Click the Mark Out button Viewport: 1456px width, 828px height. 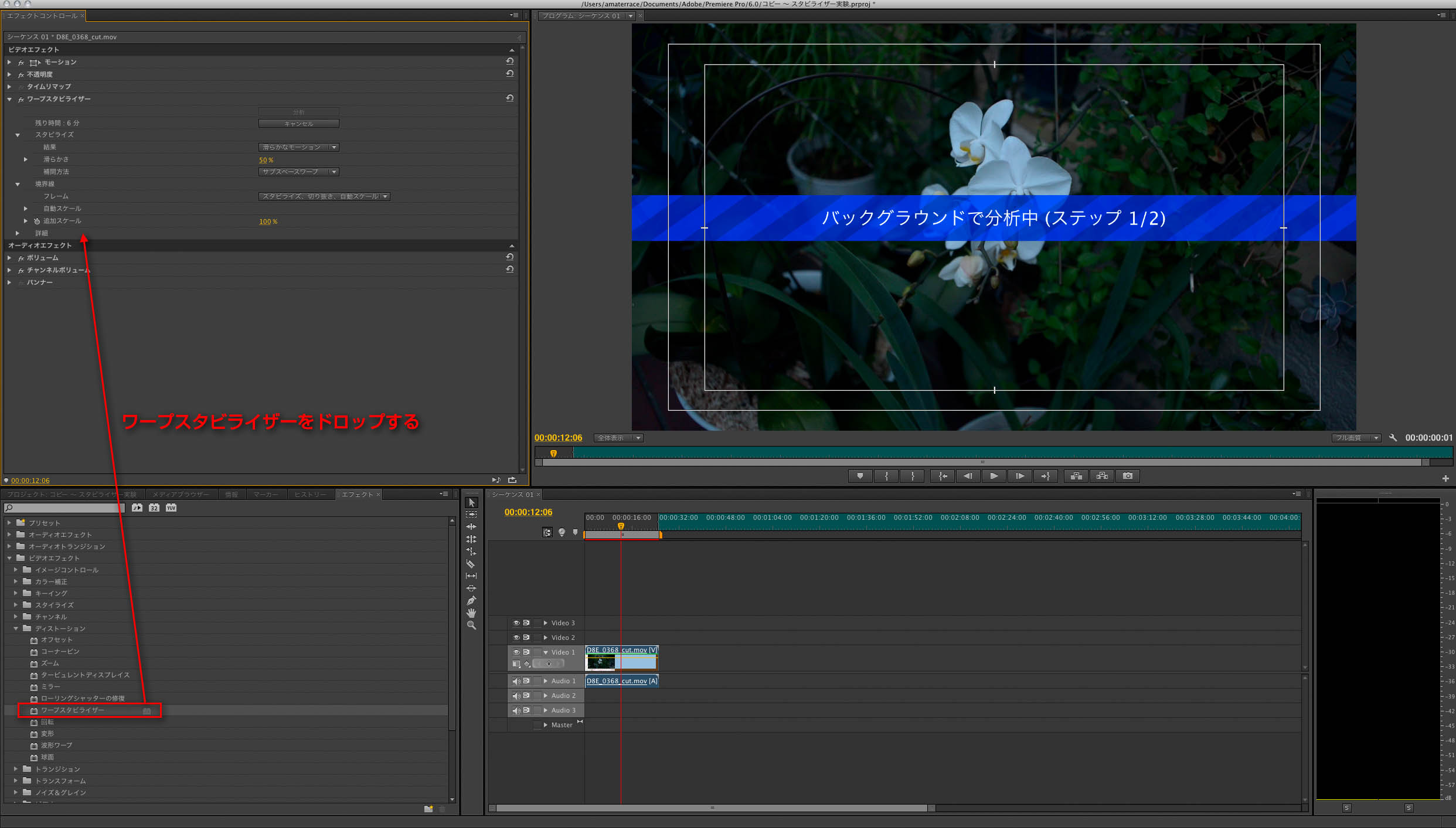tap(912, 476)
